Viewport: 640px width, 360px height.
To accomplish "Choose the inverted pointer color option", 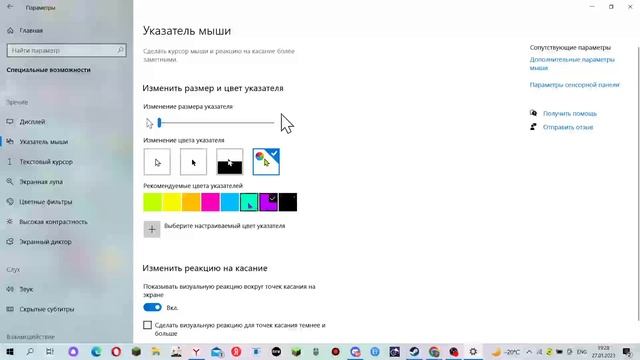I will click(230, 162).
